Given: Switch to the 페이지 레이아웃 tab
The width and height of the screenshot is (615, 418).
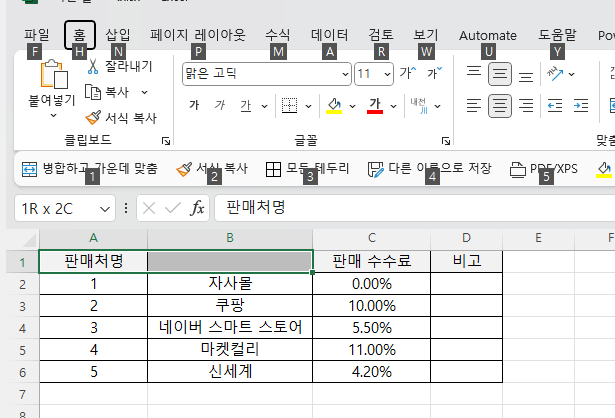Looking at the screenshot, I should [198, 35].
